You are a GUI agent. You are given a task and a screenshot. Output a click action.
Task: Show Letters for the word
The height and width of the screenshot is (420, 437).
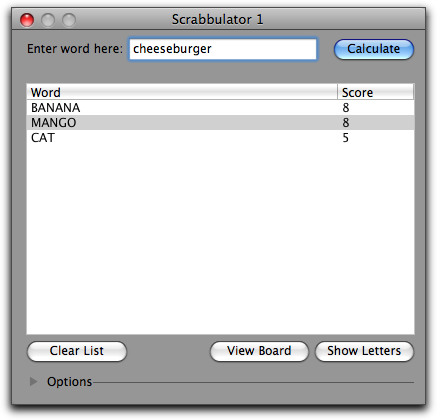coord(364,351)
